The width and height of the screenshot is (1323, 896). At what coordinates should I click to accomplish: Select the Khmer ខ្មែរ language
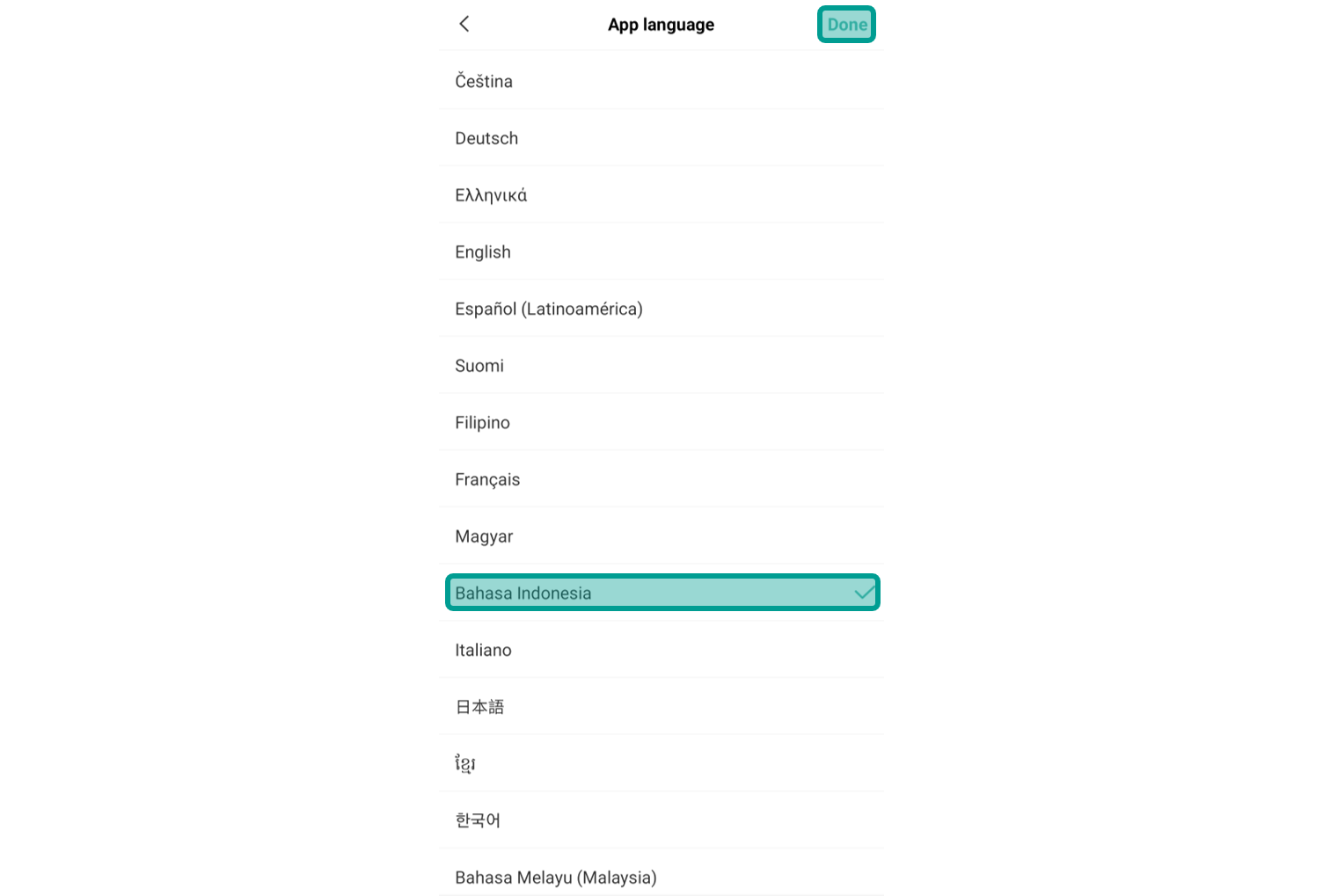(661, 763)
